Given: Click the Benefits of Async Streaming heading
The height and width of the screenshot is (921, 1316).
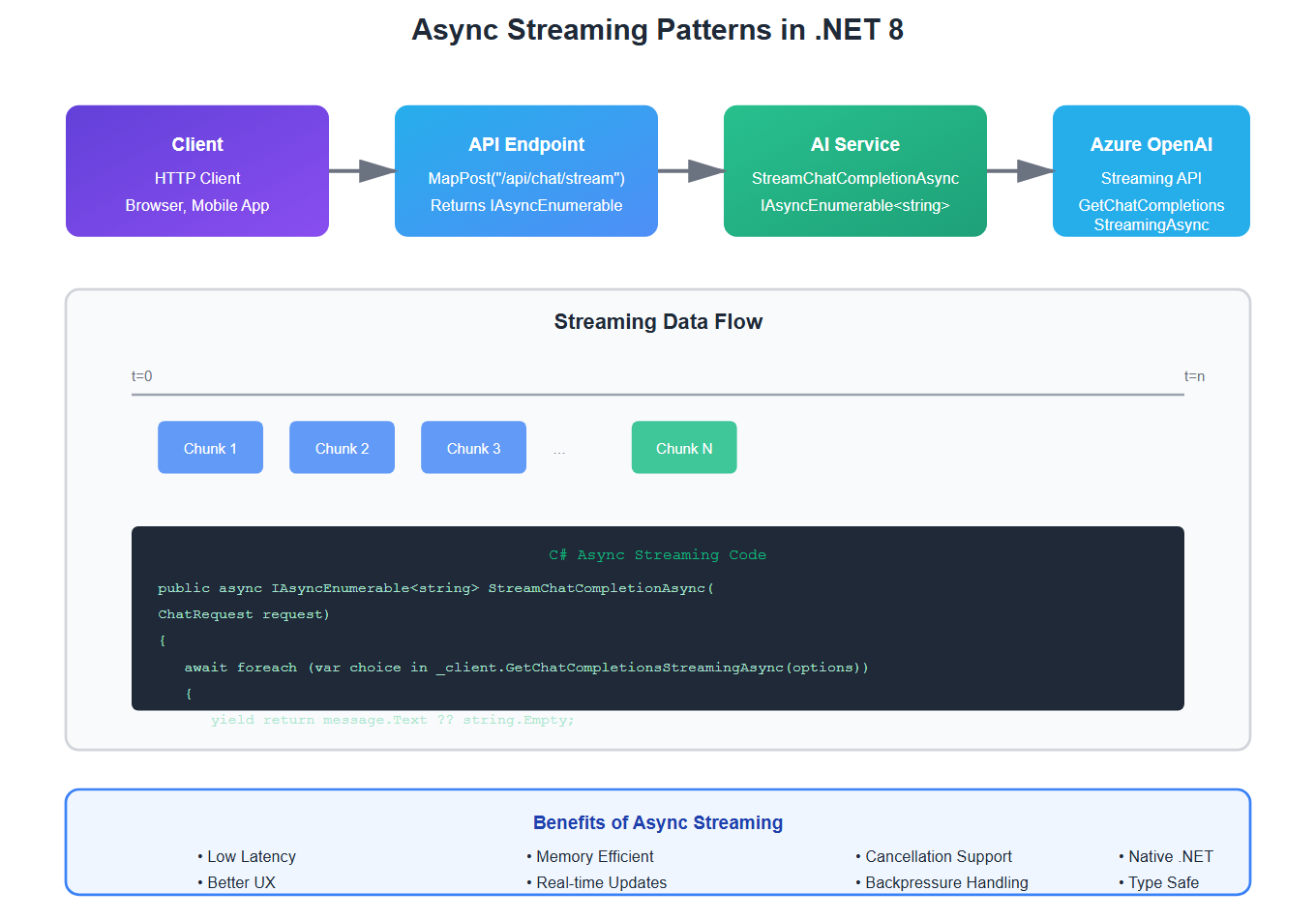Looking at the screenshot, I should tap(658, 822).
